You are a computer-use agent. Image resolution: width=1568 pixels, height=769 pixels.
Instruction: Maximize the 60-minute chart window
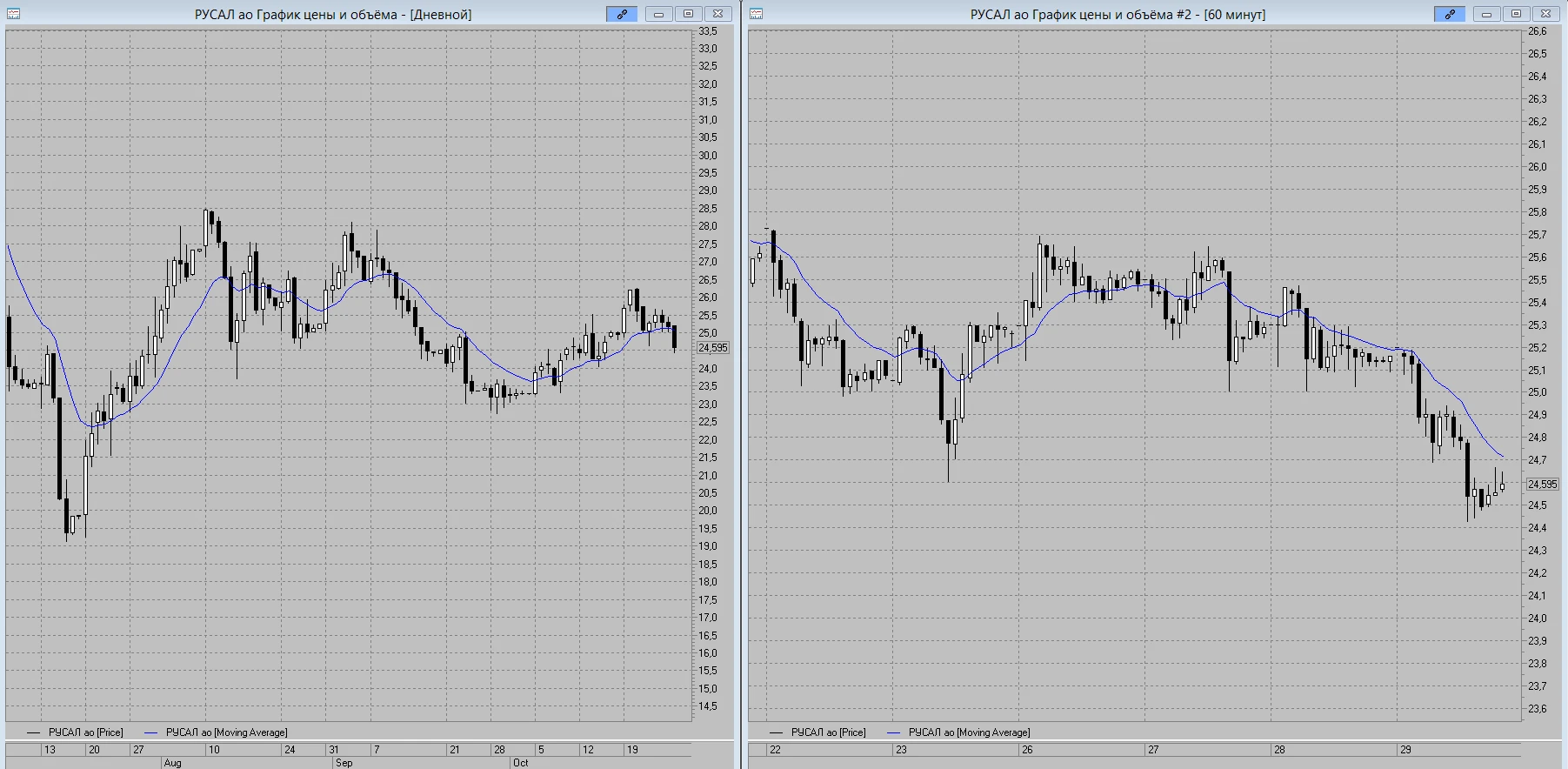(x=1516, y=14)
